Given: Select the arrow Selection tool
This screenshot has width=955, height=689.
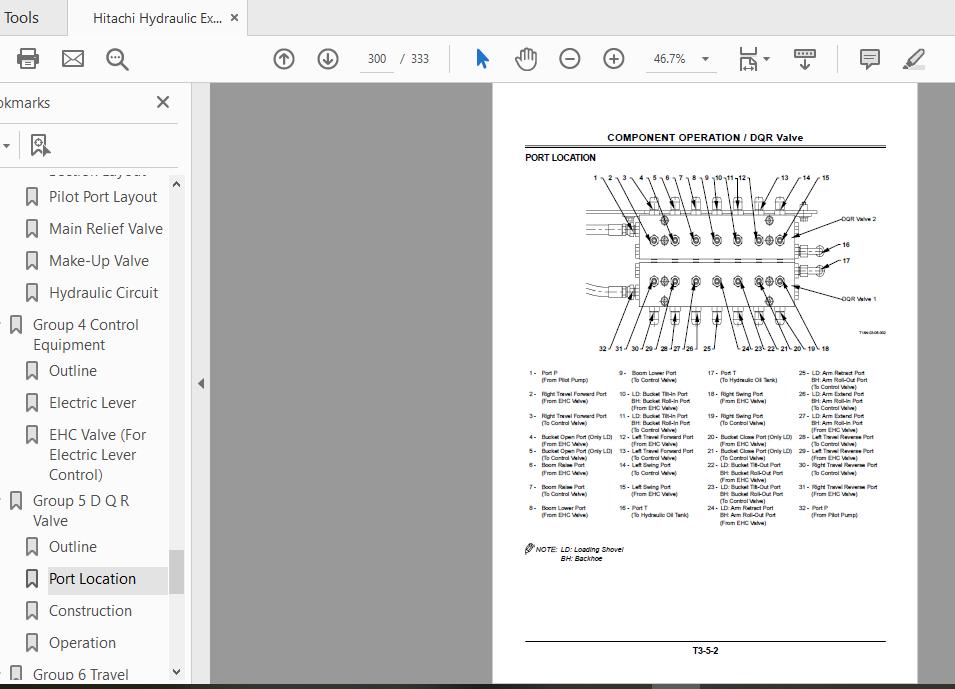Looking at the screenshot, I should 482,59.
